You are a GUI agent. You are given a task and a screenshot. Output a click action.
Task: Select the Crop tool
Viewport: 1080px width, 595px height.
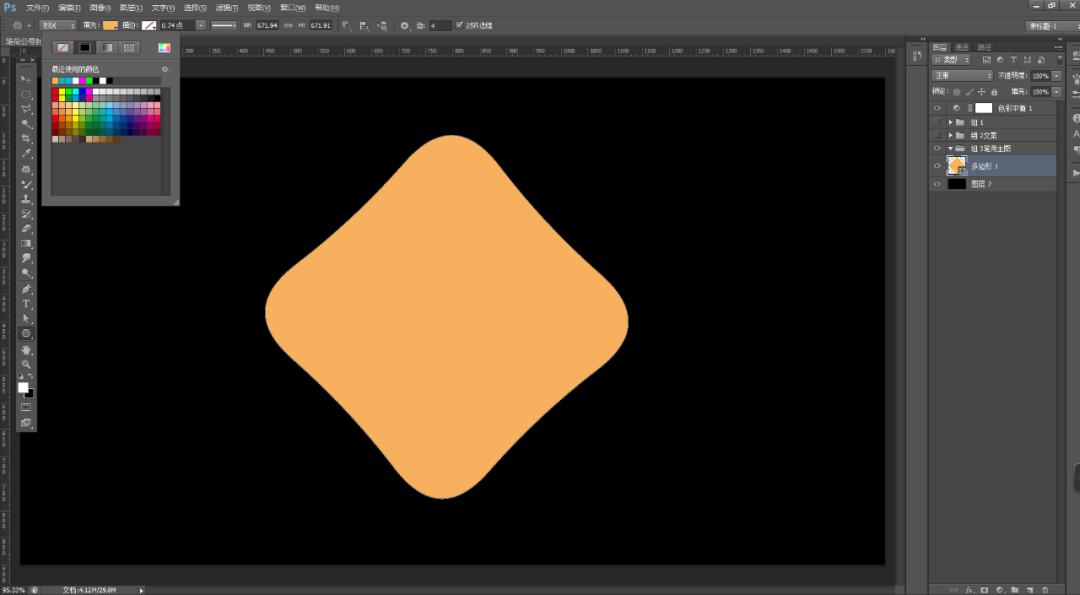point(27,139)
